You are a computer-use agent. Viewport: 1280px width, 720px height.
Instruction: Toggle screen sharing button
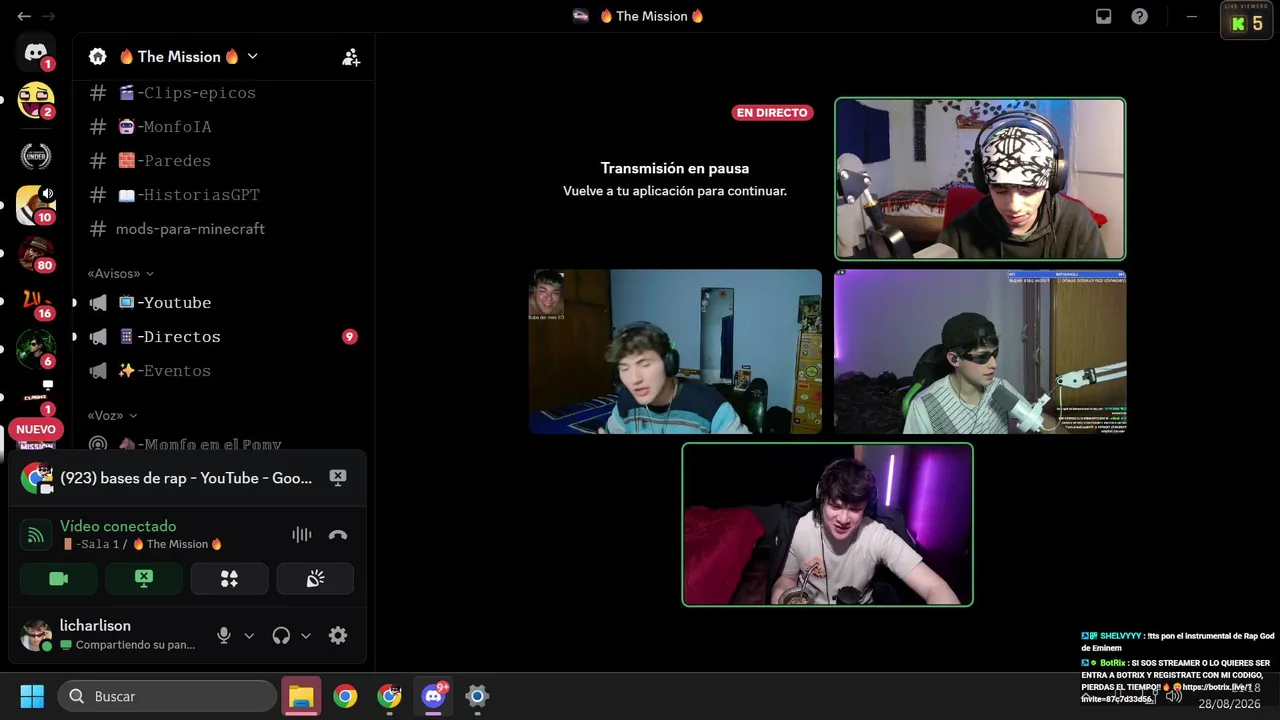[144, 579]
